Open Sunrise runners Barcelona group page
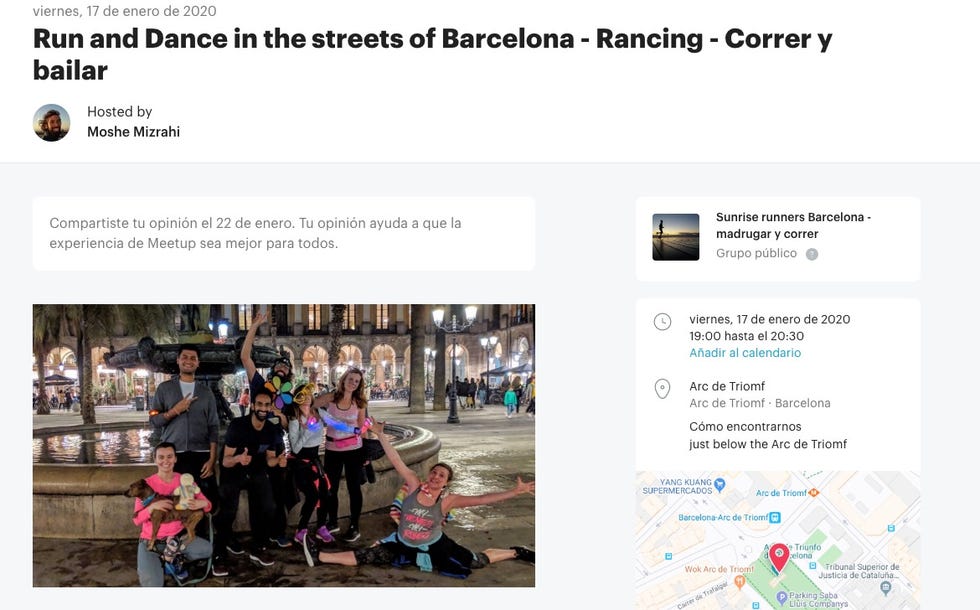Screen dimensions: 980x610 [793, 225]
